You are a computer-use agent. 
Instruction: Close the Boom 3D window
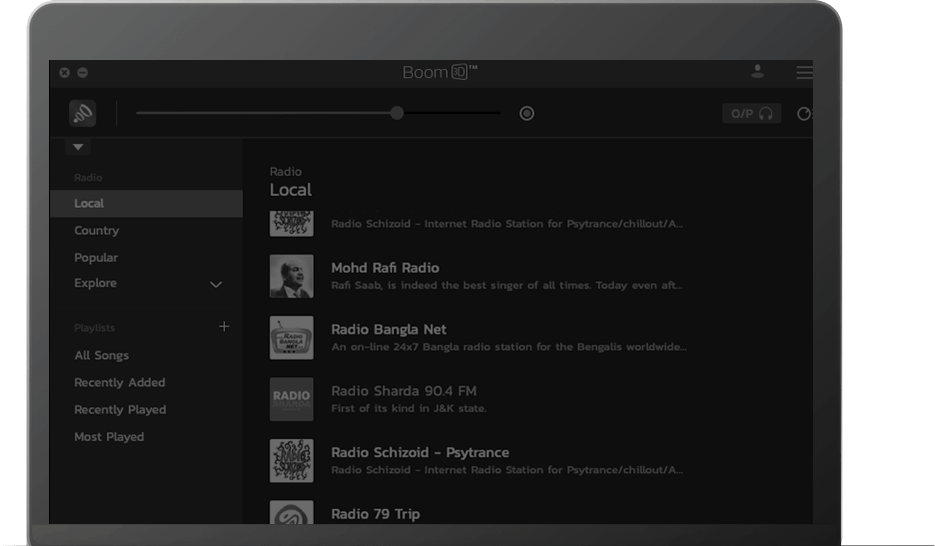tap(64, 72)
